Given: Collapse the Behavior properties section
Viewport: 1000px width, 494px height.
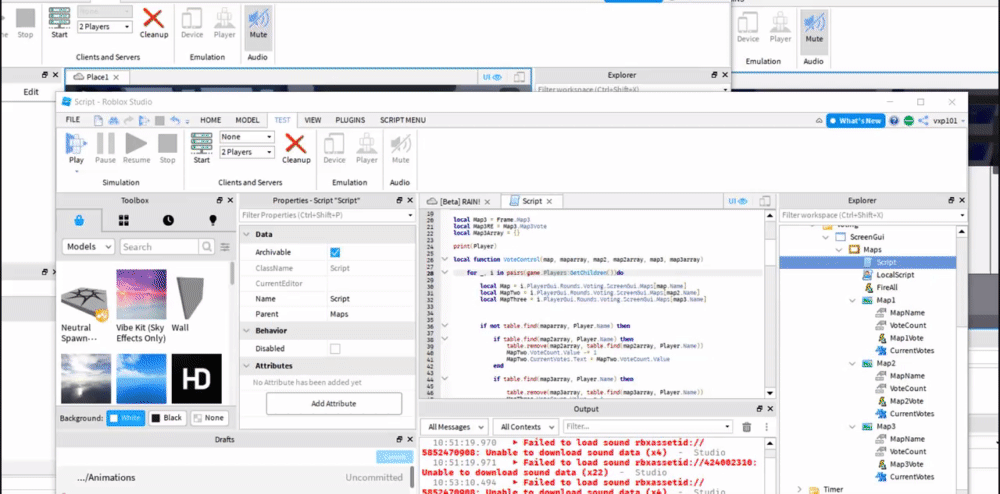Looking at the screenshot, I should [246, 331].
